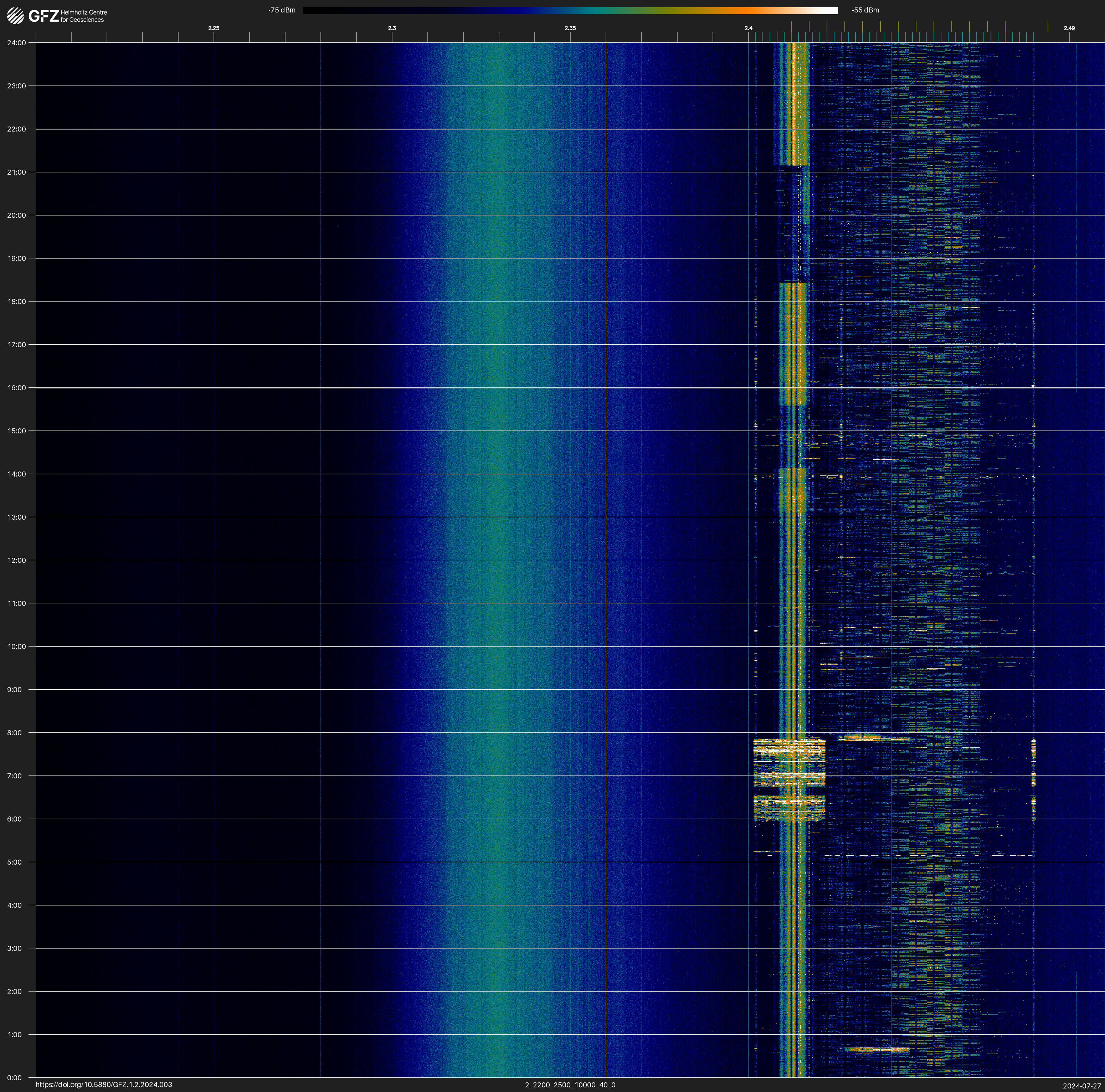Click the GFZ striped circle logo icon
1105x1092 pixels.
click(15, 15)
